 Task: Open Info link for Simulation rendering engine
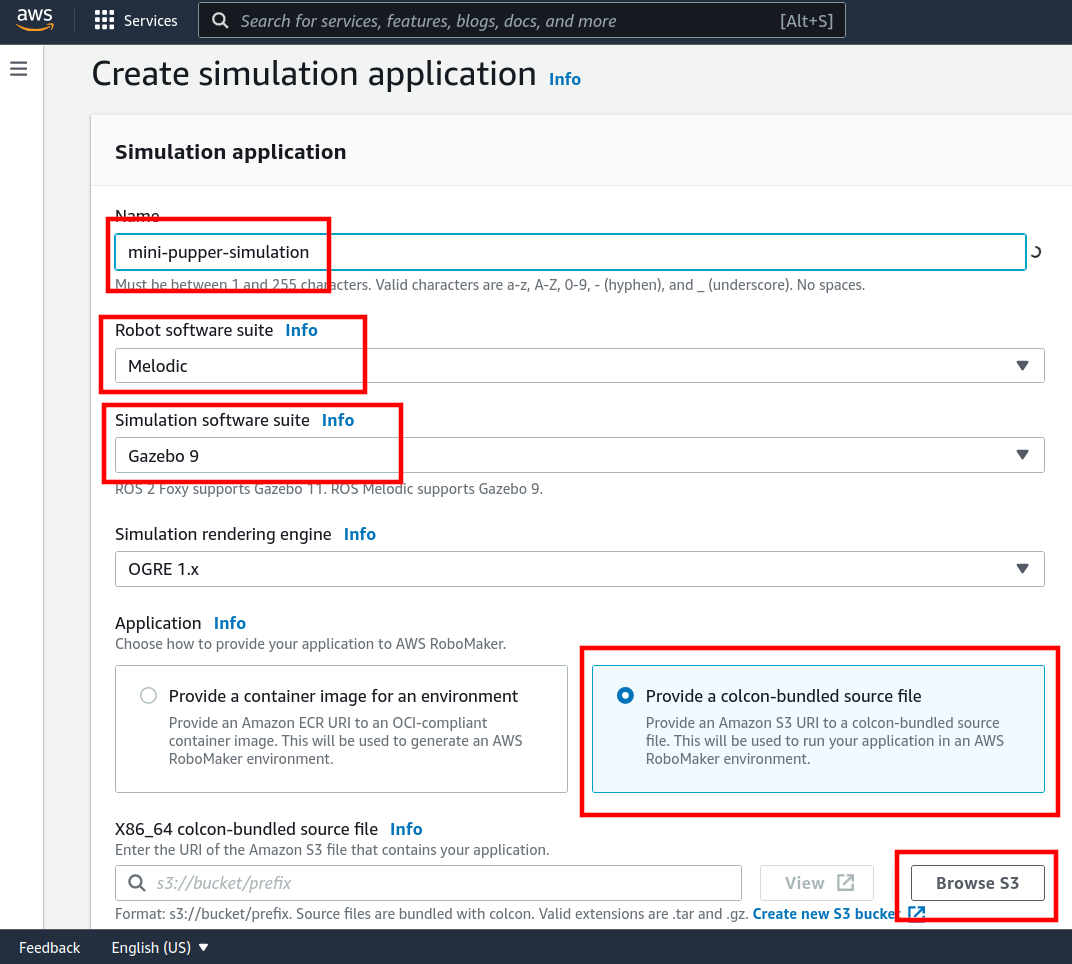360,534
